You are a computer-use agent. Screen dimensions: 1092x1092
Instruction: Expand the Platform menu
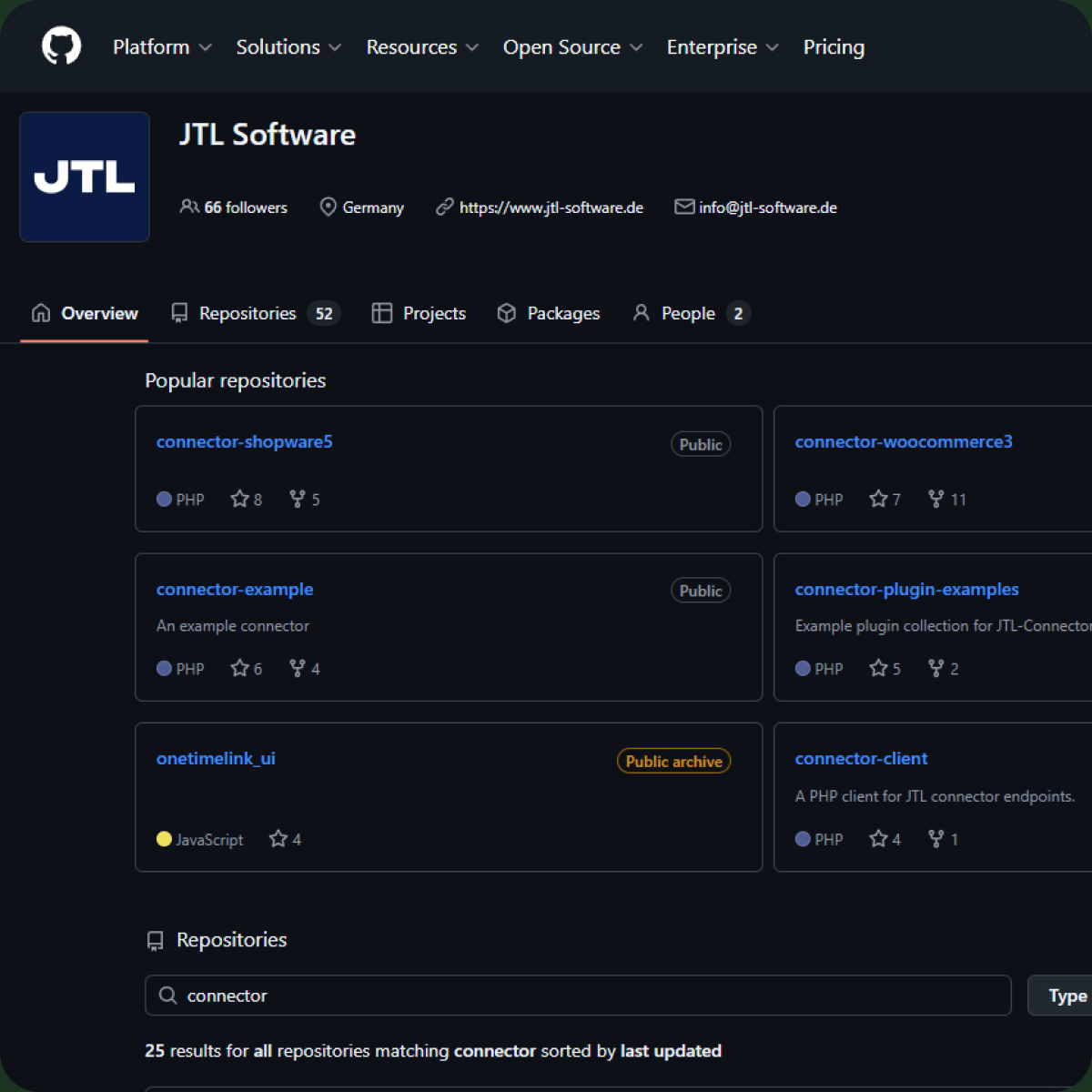tap(162, 47)
